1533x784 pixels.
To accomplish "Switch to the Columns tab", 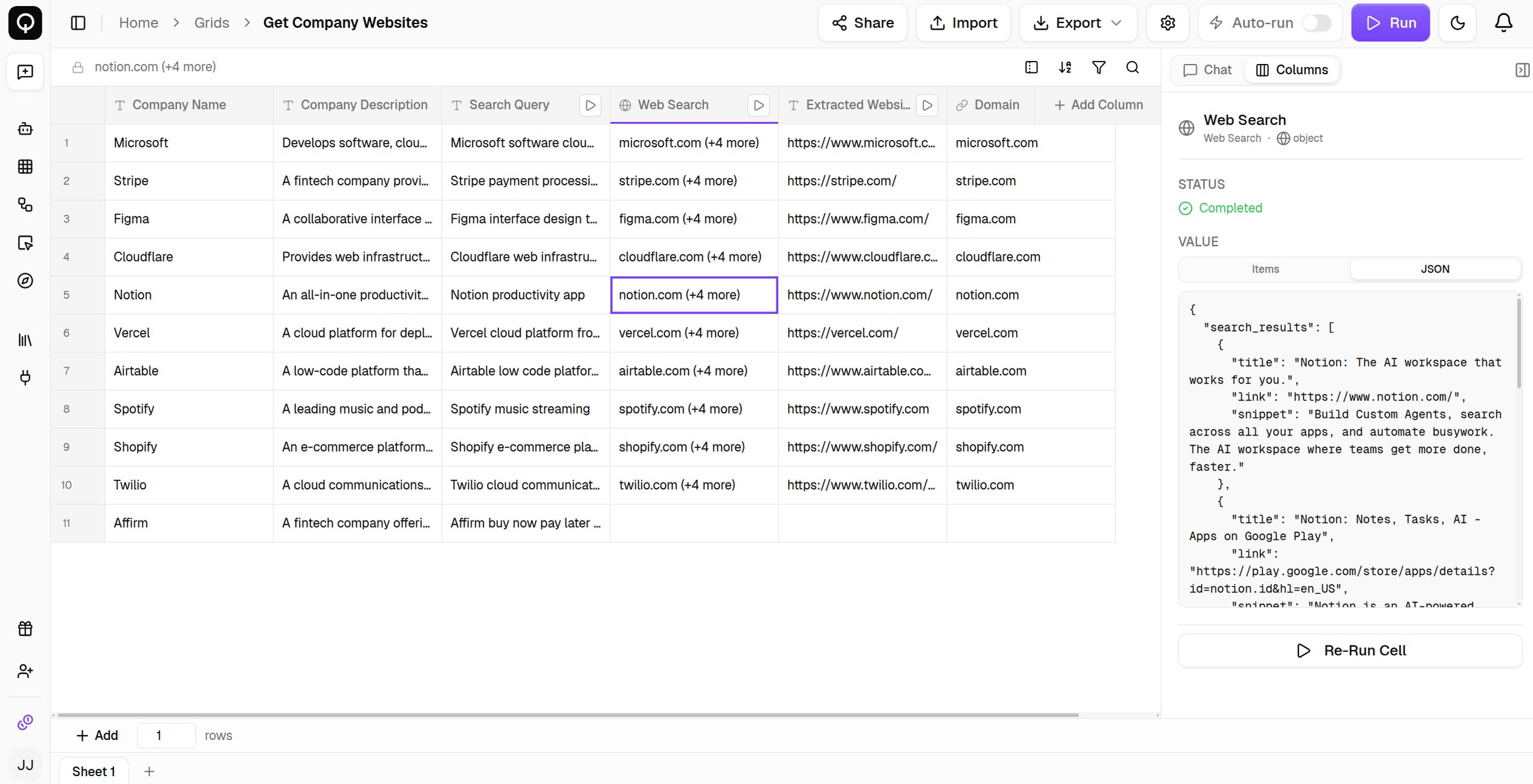I will coord(1292,70).
